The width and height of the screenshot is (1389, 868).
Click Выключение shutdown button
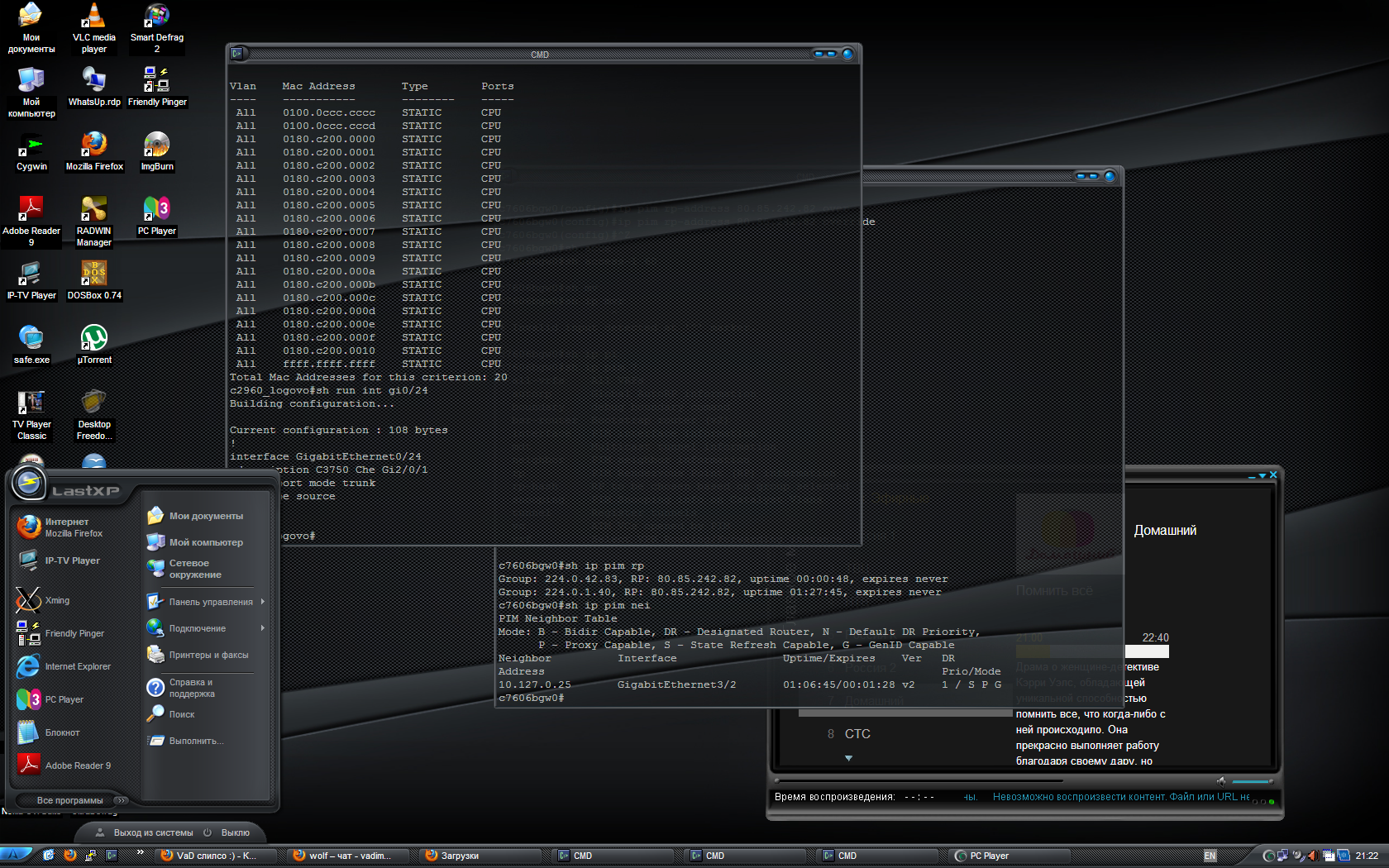[x=227, y=832]
